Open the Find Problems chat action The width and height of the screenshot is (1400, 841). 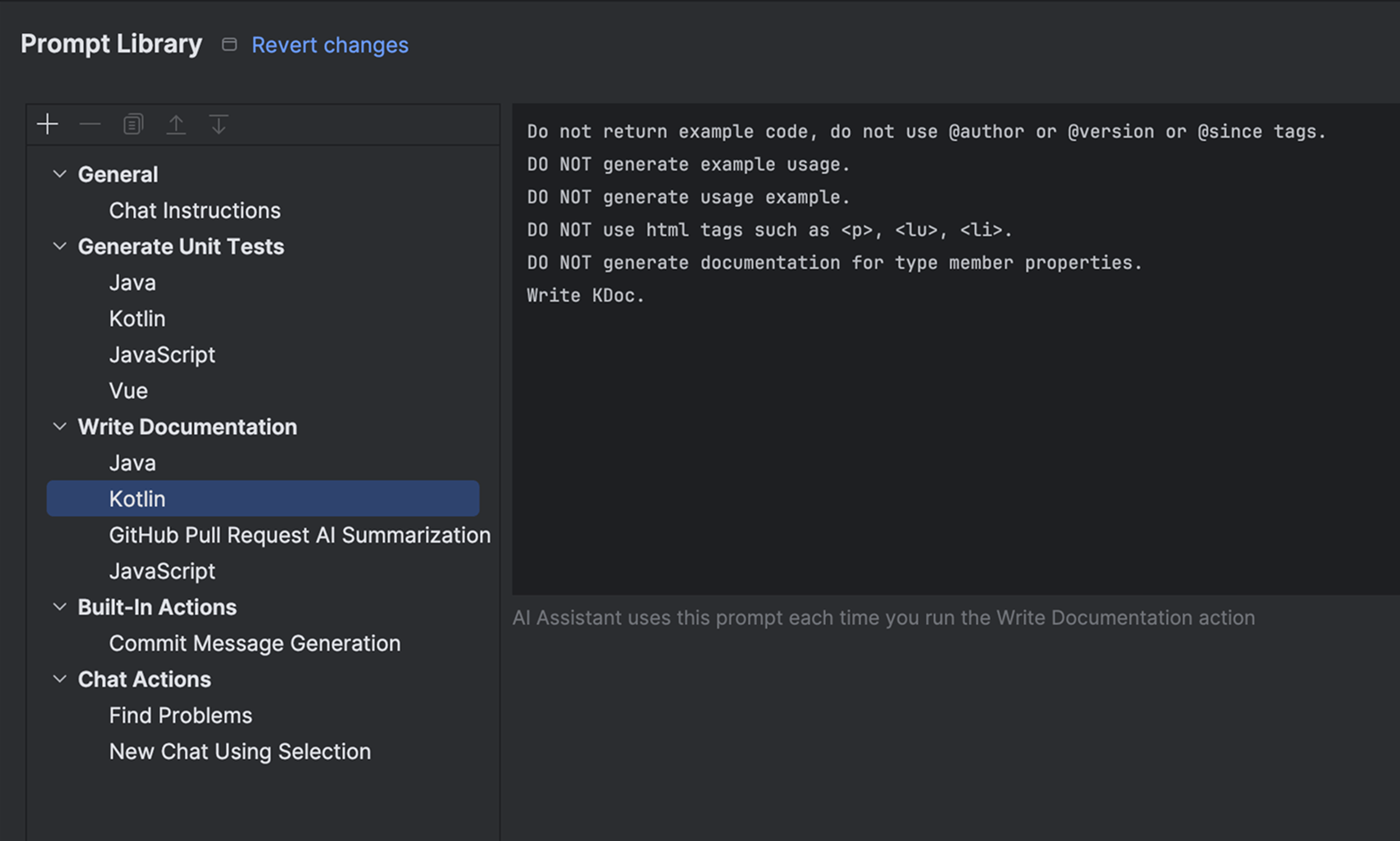coord(180,716)
